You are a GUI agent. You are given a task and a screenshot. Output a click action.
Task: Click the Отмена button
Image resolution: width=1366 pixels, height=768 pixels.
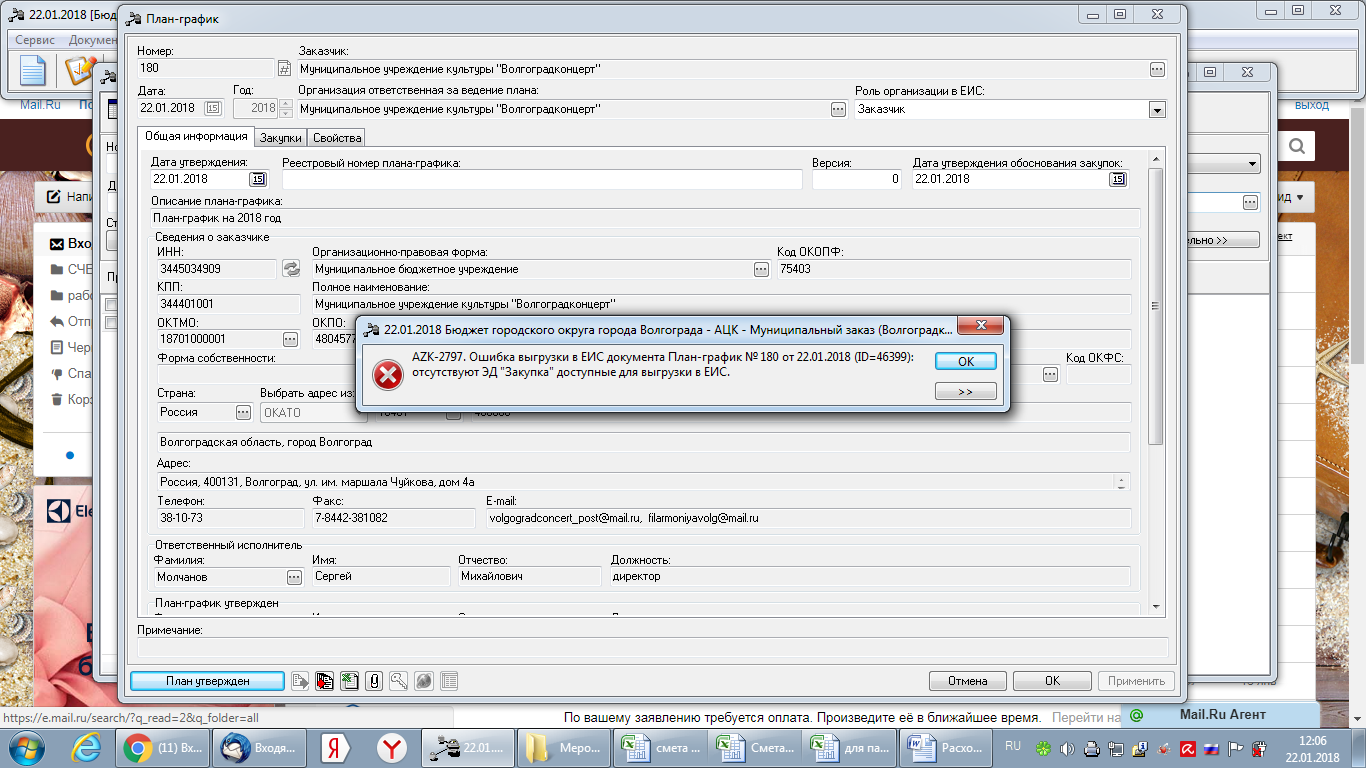tap(967, 681)
